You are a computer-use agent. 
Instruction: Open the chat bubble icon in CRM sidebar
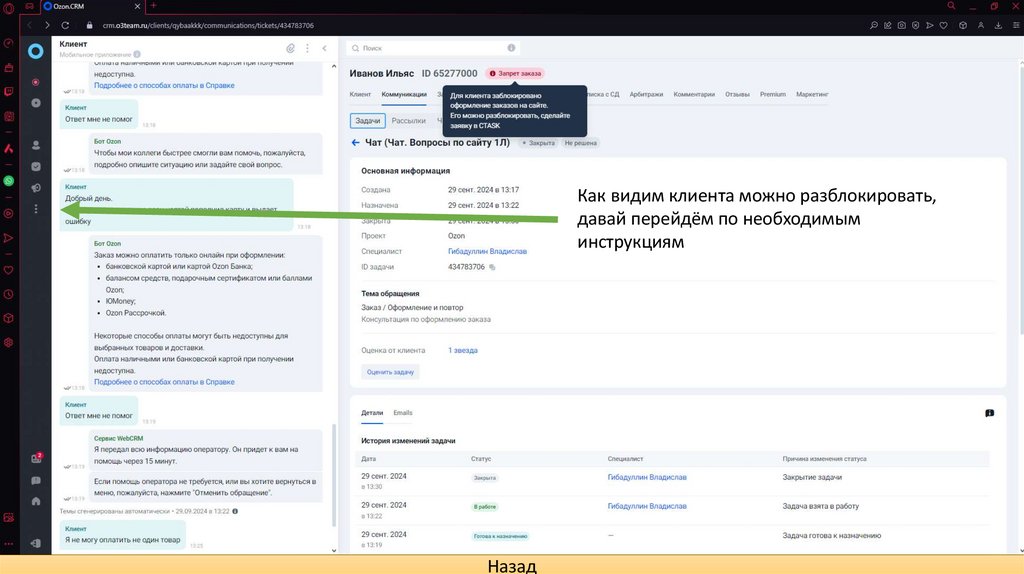click(36, 481)
